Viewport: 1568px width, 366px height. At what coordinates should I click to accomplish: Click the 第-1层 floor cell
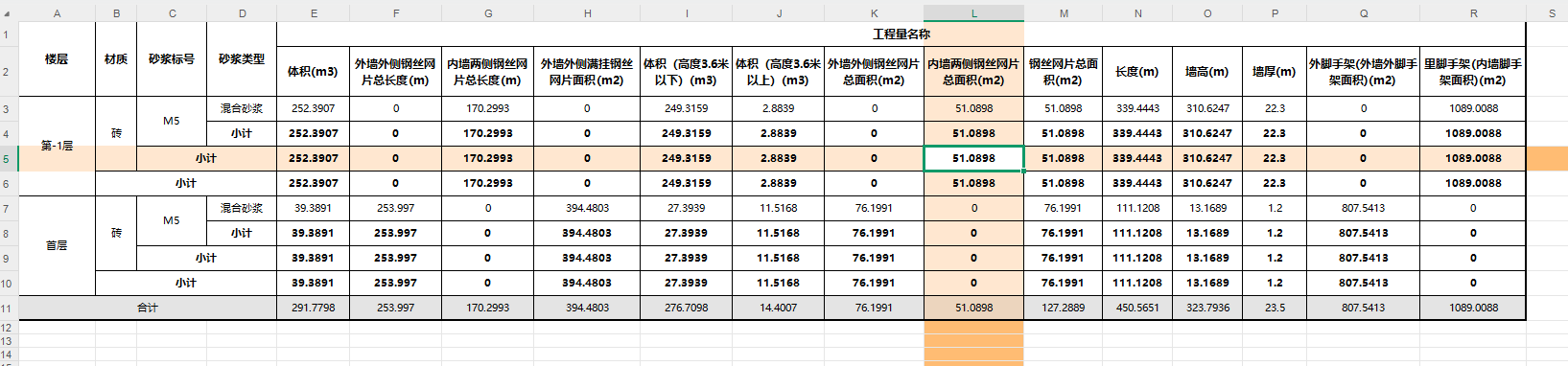pyautogui.click(x=57, y=146)
